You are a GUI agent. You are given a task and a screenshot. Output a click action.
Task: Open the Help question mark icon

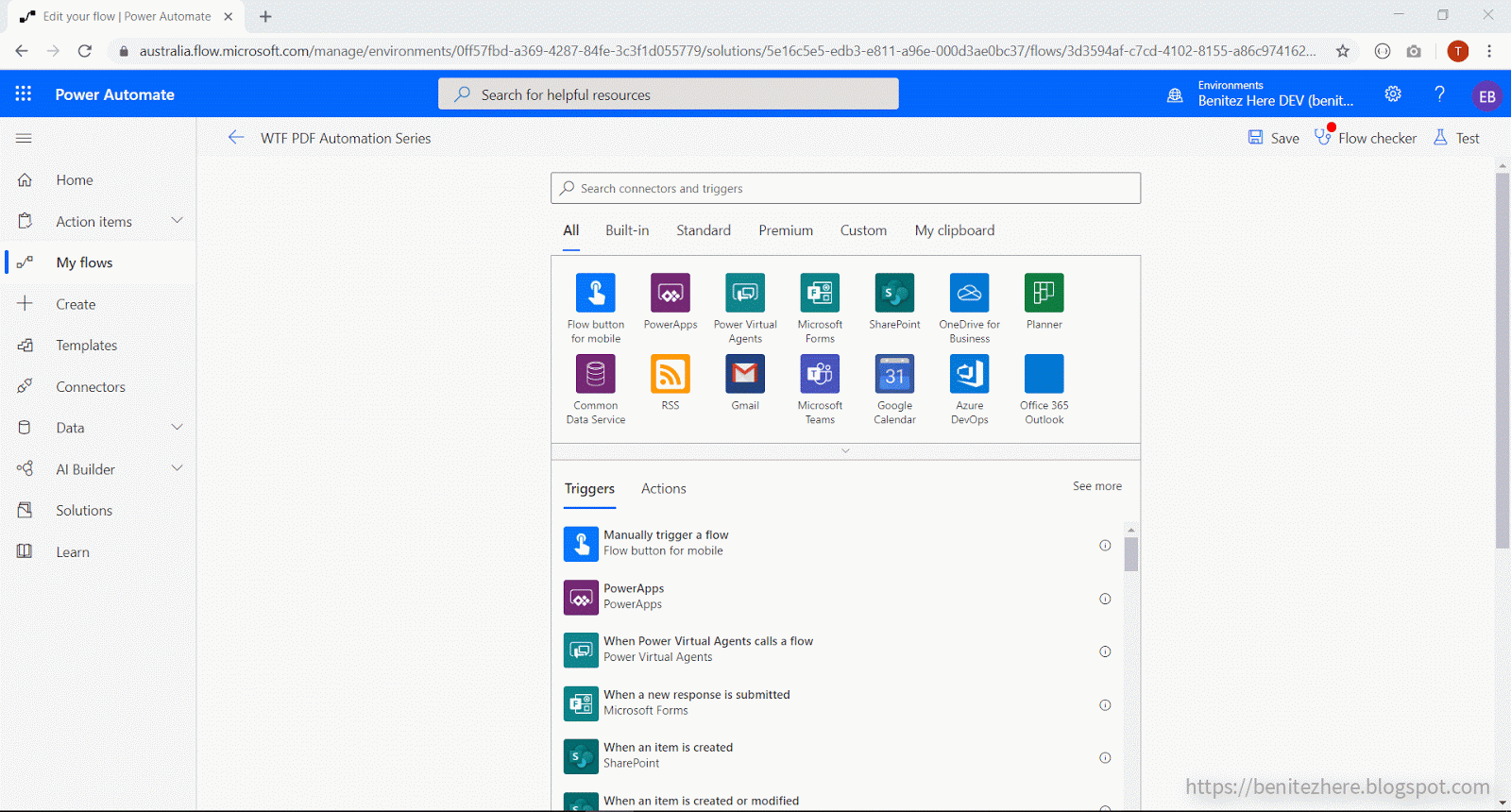1439,93
